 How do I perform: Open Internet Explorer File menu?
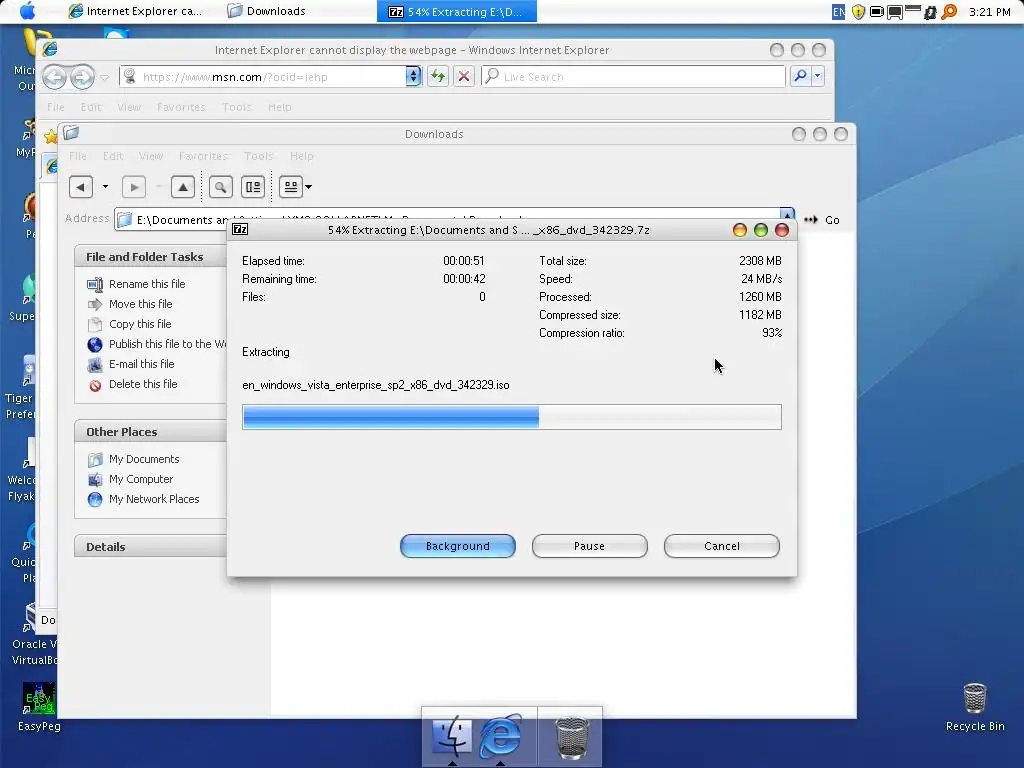(56, 107)
